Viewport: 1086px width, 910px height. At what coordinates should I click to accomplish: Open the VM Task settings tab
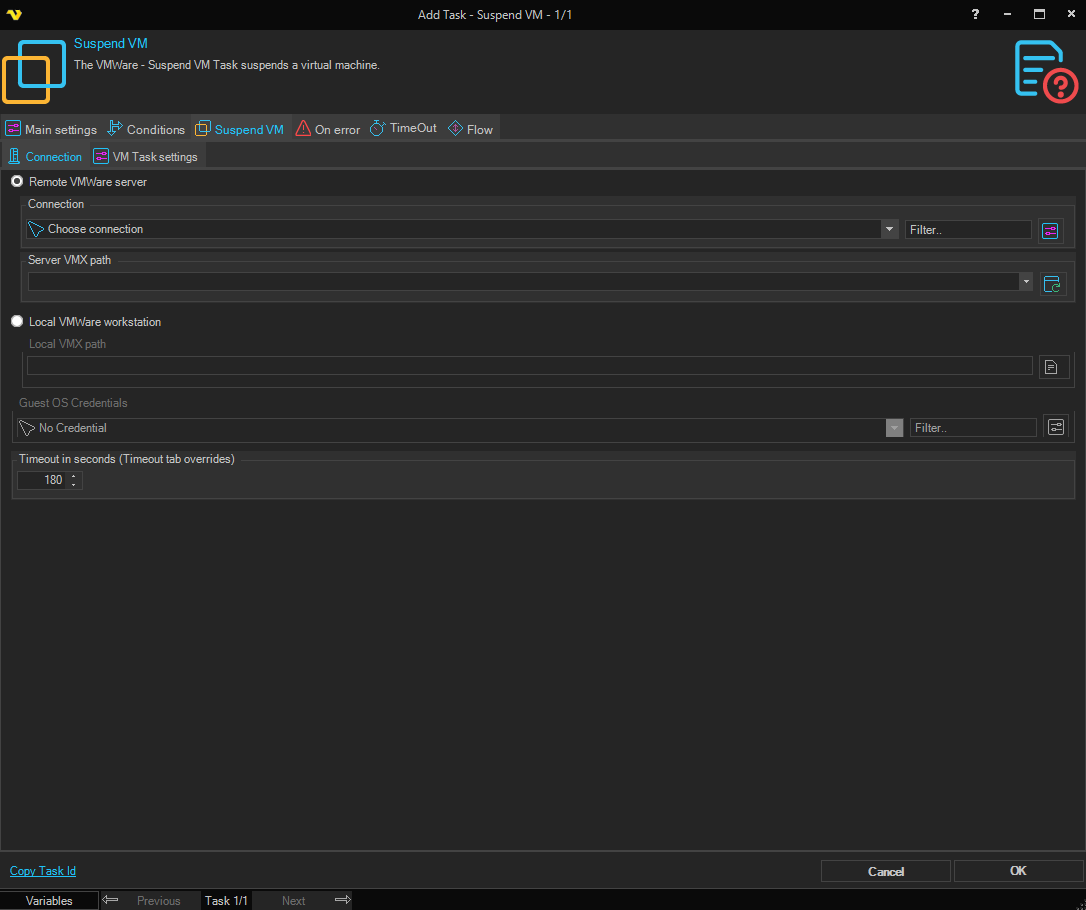[x=145, y=157]
